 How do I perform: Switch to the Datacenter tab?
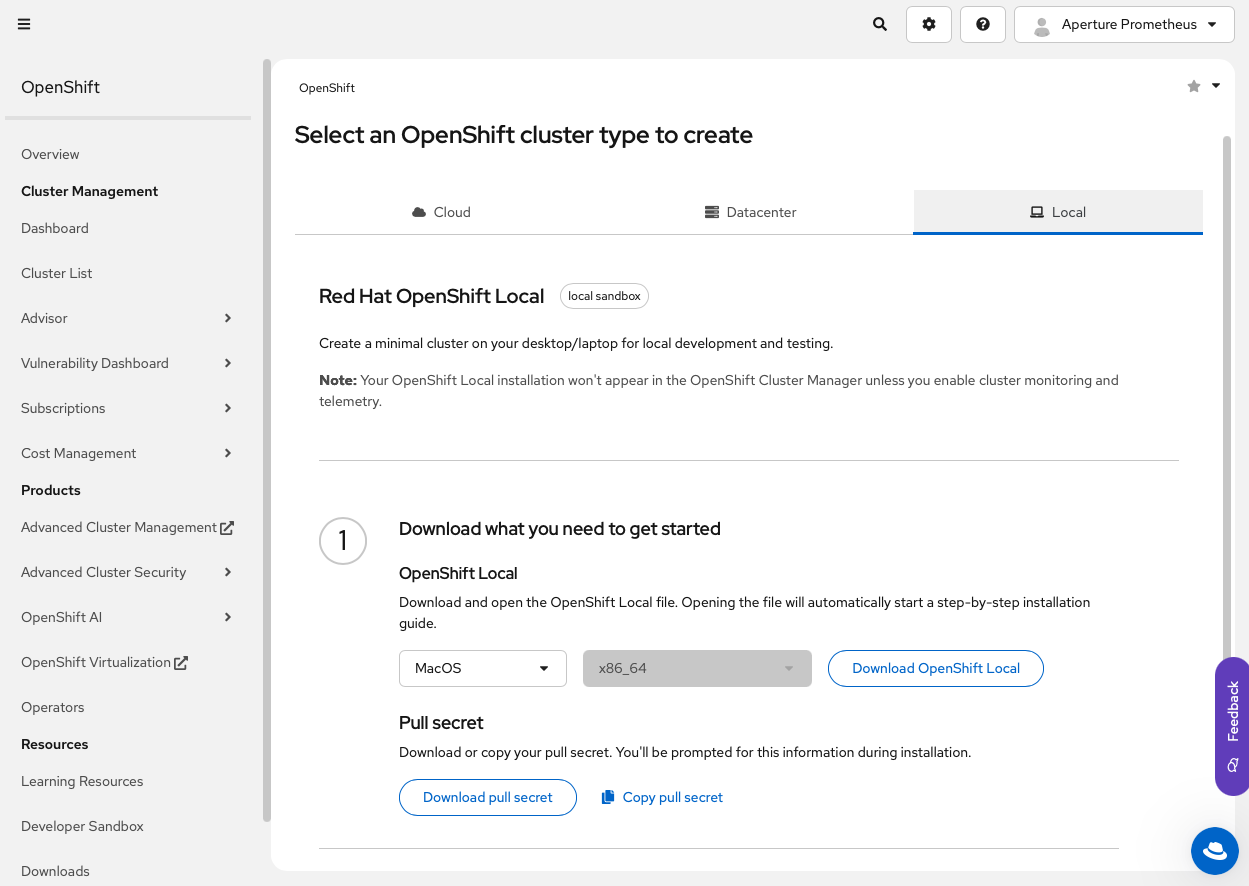click(750, 212)
